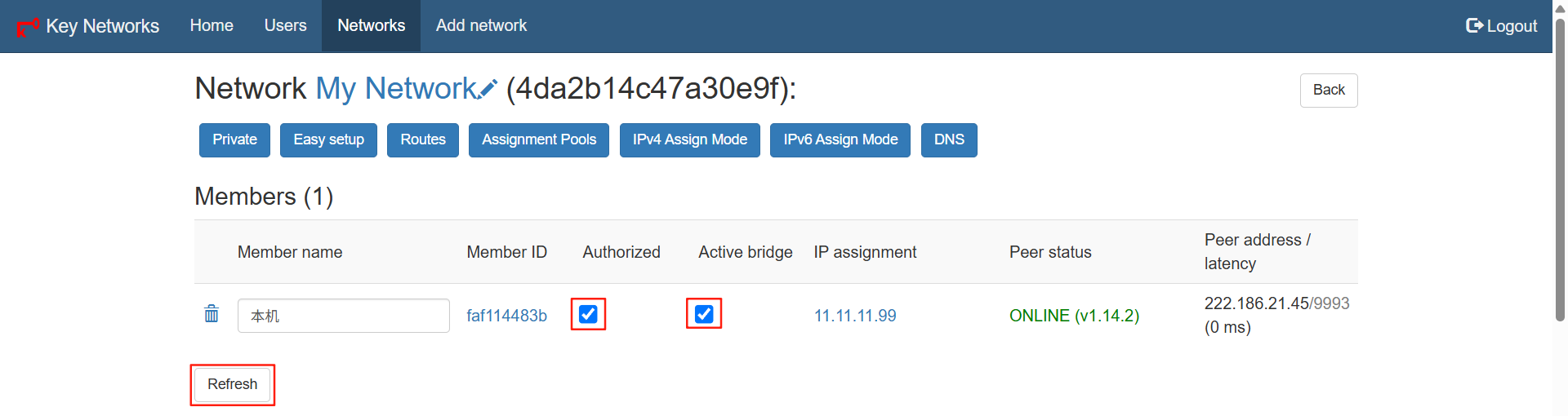The image size is (1568, 416).
Task: Click the member name input field
Action: click(343, 316)
